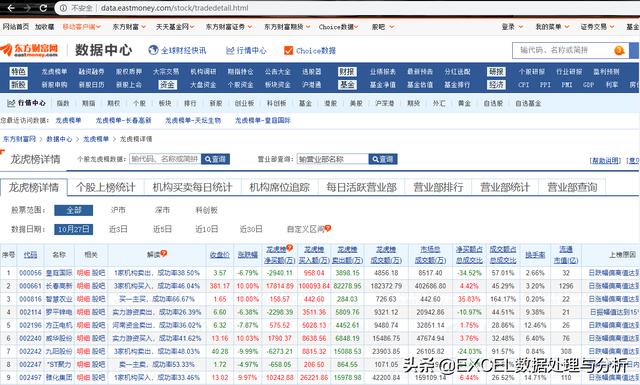This screenshot has height=385, width=640.
Task: Switch to 机构席位追踪 tab
Action: pyautogui.click(x=280, y=187)
